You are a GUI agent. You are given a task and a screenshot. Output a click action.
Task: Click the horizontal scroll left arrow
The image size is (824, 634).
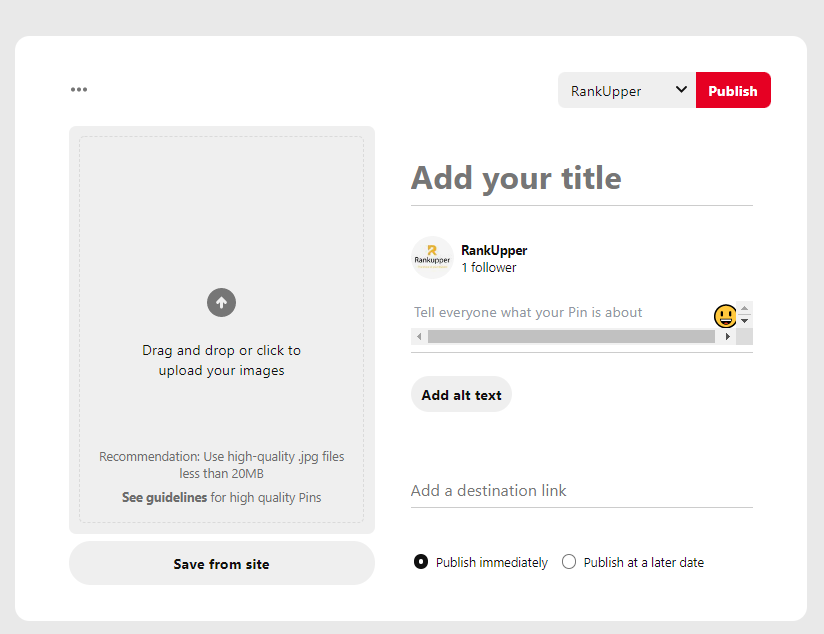click(419, 336)
